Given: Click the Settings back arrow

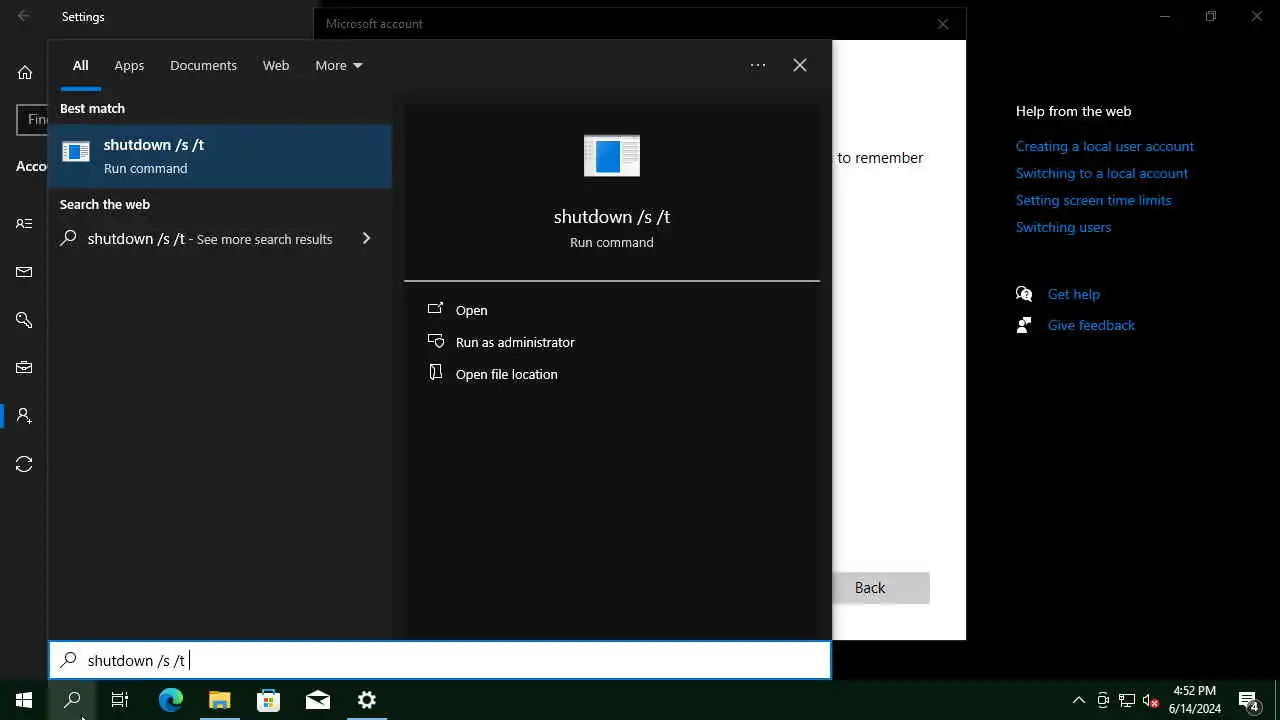Looking at the screenshot, I should click(24, 16).
